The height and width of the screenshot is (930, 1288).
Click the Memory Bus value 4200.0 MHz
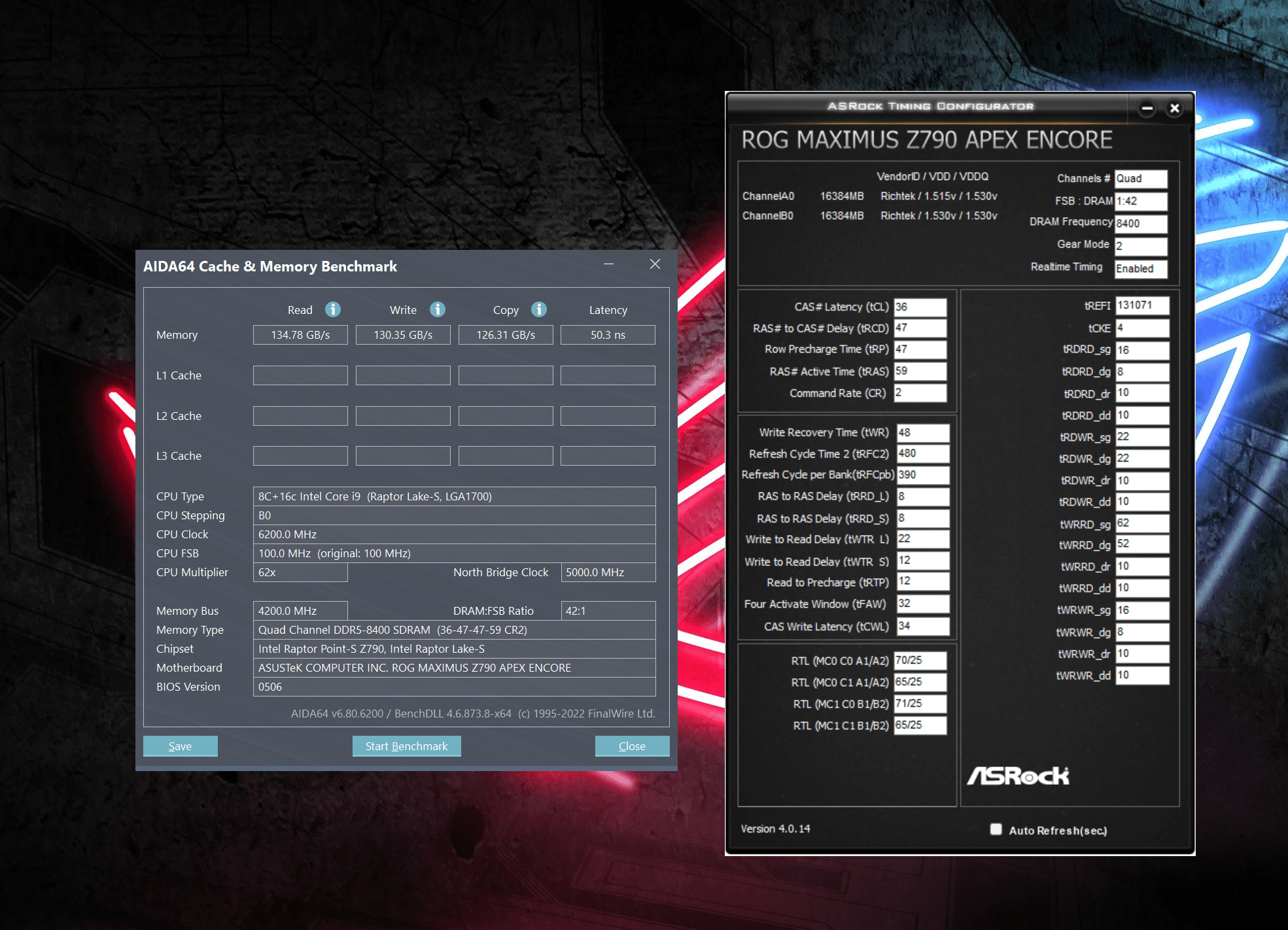[x=300, y=611]
